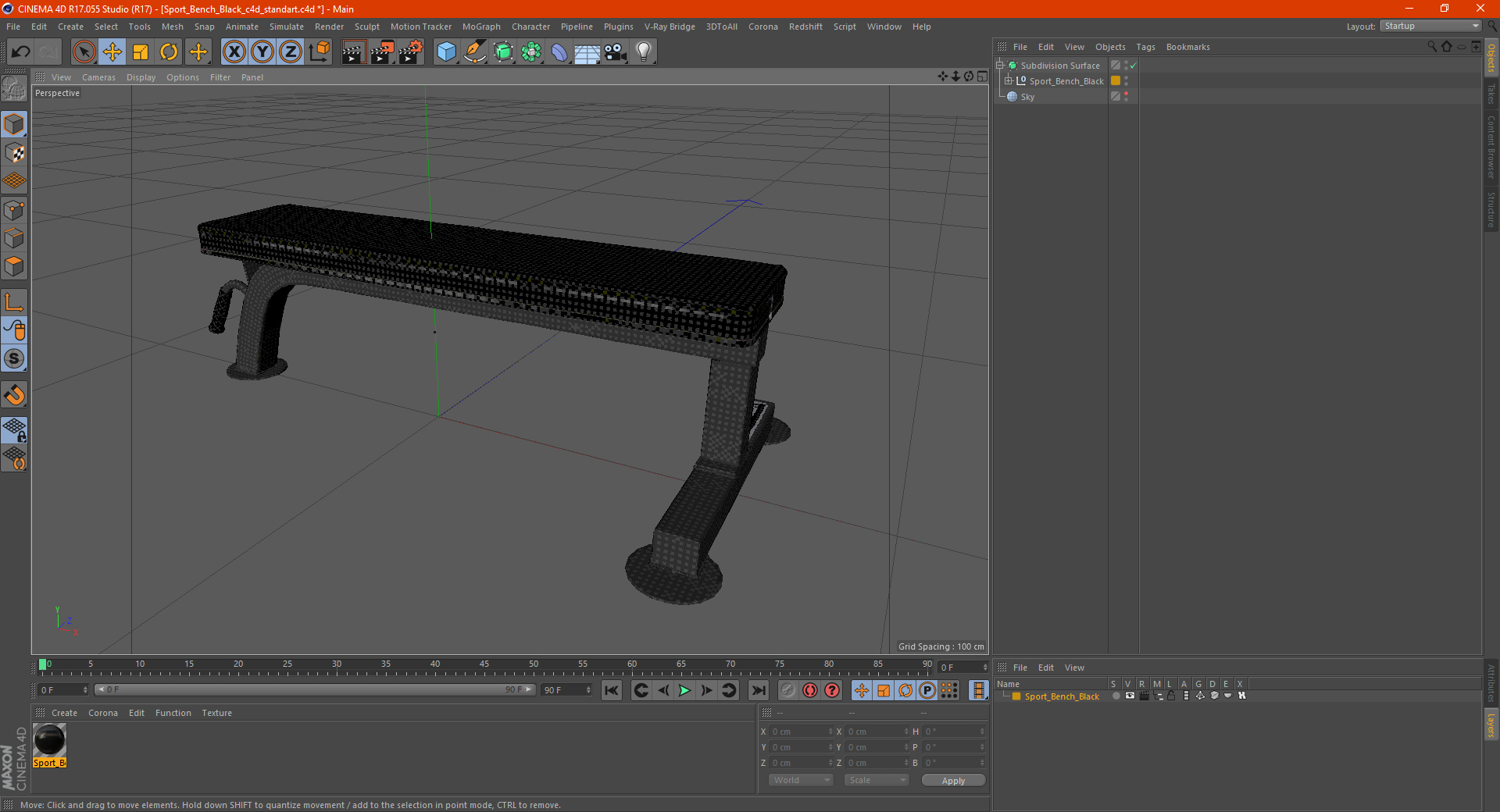Open the viewport Display menu

[x=141, y=77]
